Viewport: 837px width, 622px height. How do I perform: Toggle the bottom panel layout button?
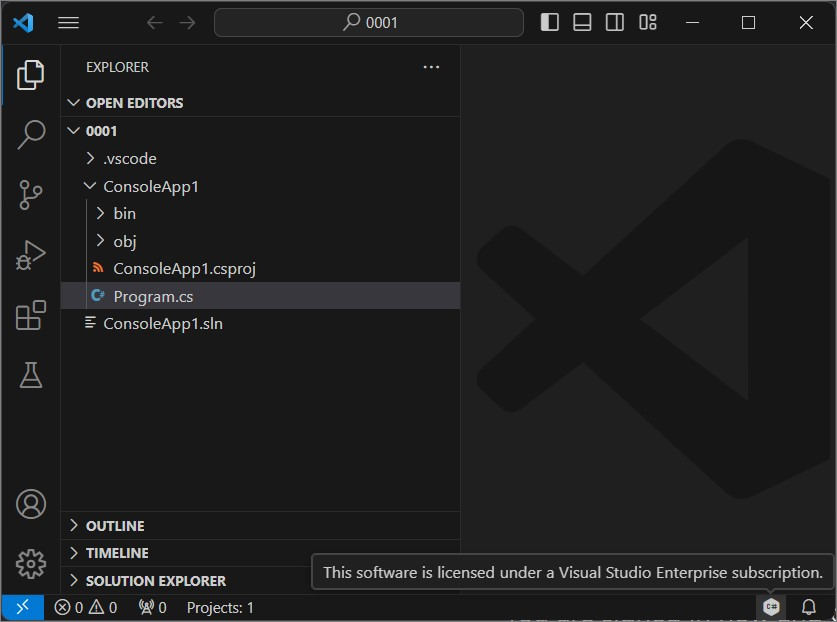582,22
